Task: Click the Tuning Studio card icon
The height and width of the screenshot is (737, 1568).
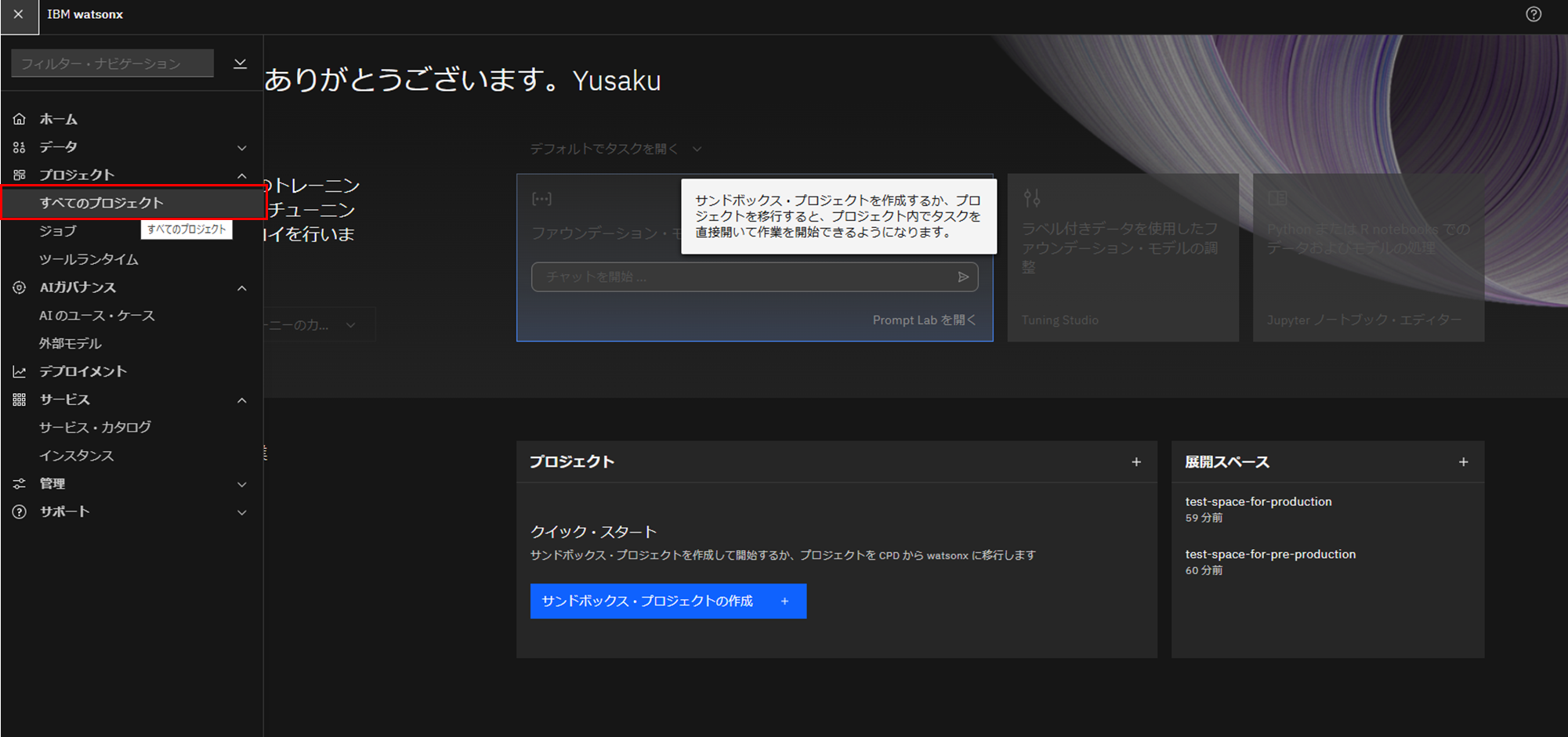Action: pyautogui.click(x=1032, y=198)
